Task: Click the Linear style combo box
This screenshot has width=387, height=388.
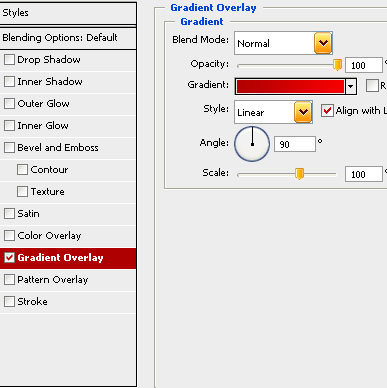Action: pyautogui.click(x=273, y=112)
